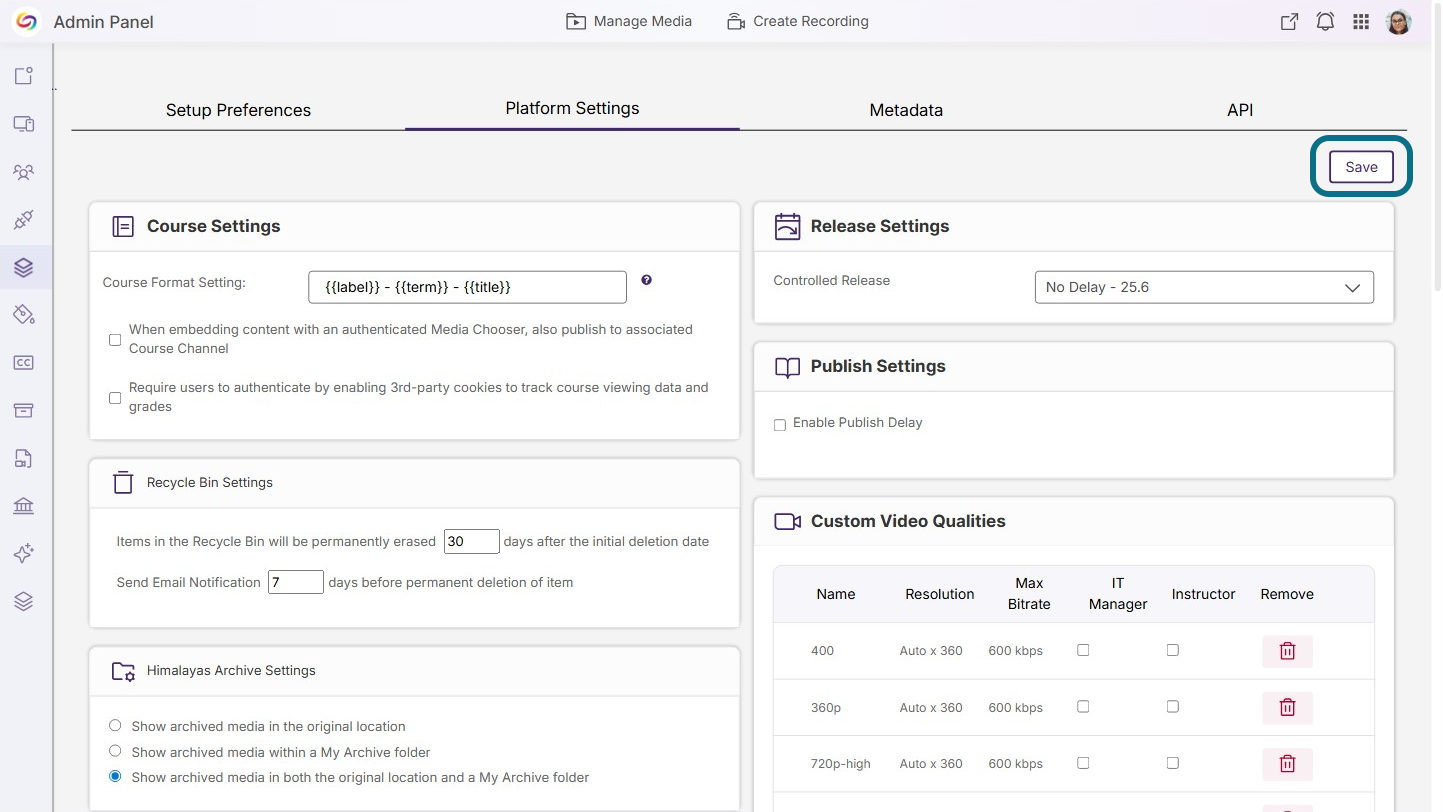Edit the recycle bin erase days field
The height and width of the screenshot is (812, 1443).
471,541
